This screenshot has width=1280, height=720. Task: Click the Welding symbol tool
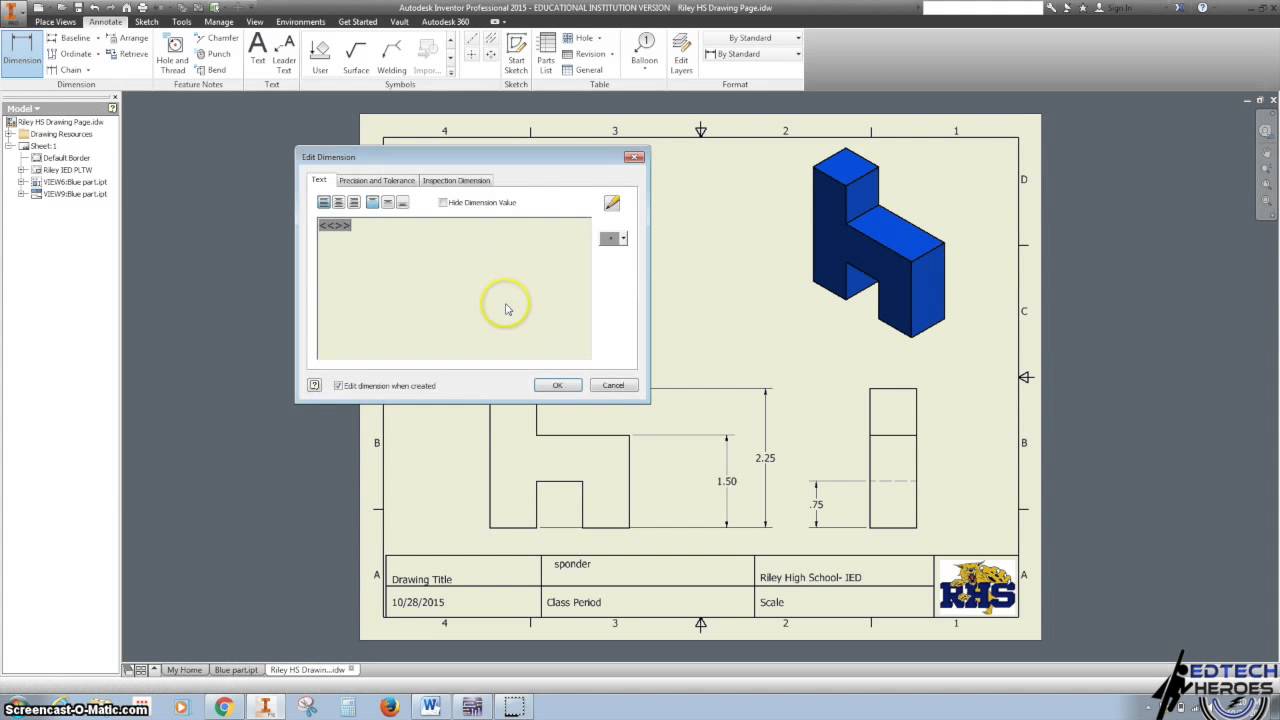[392, 57]
